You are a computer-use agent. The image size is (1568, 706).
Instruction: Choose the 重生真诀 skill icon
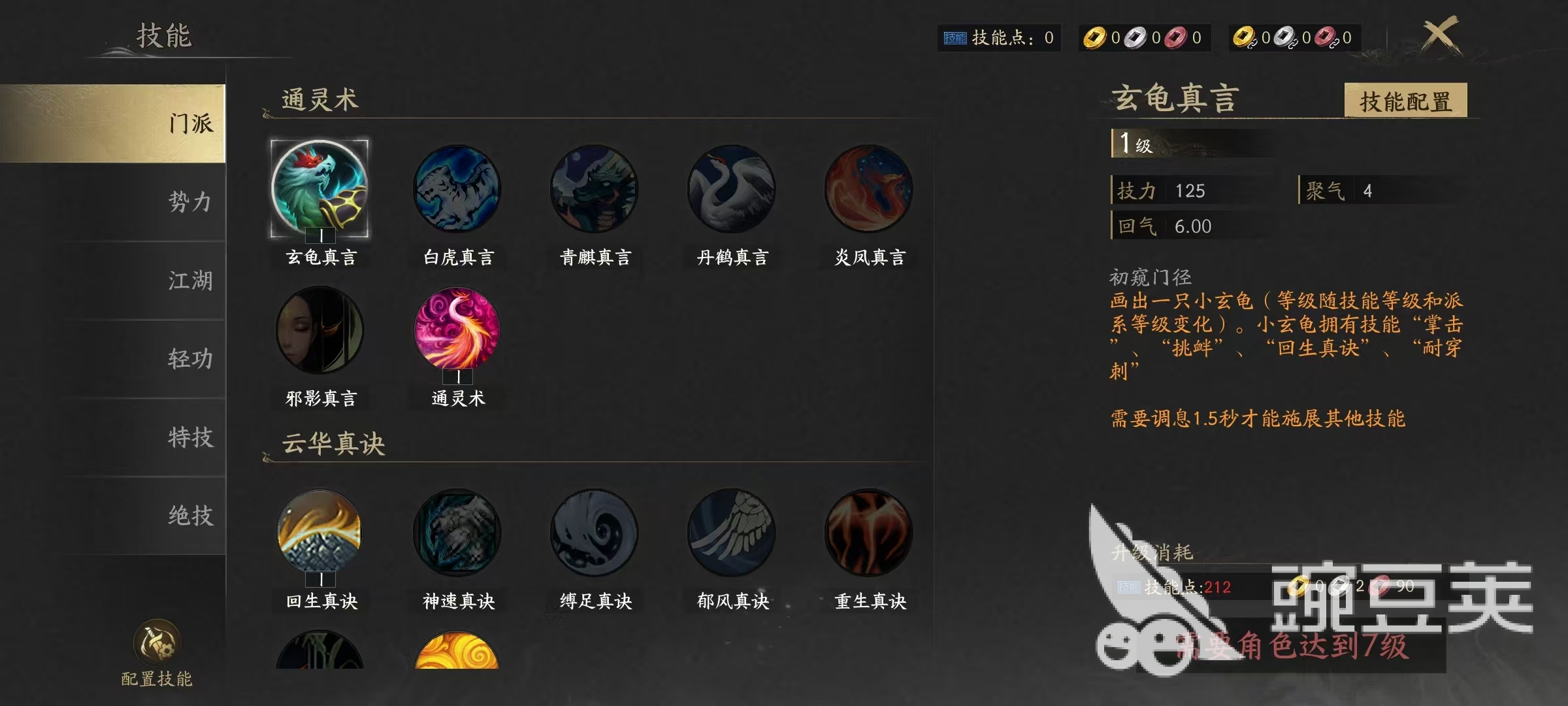[869, 533]
